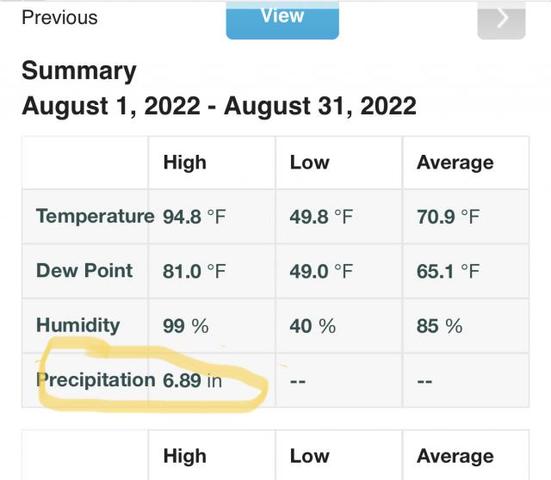The image size is (551, 480).
Task: Click the second table's Average header
Action: pyautogui.click(x=455, y=456)
